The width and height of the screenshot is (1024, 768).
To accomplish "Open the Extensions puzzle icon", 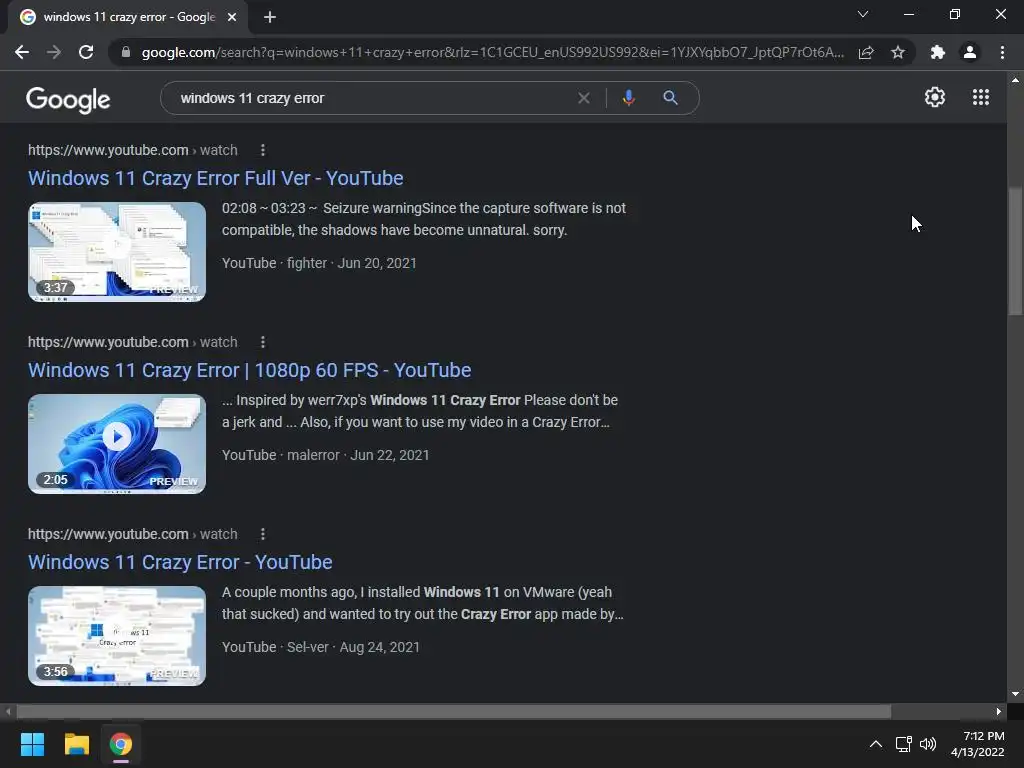I will [x=938, y=52].
